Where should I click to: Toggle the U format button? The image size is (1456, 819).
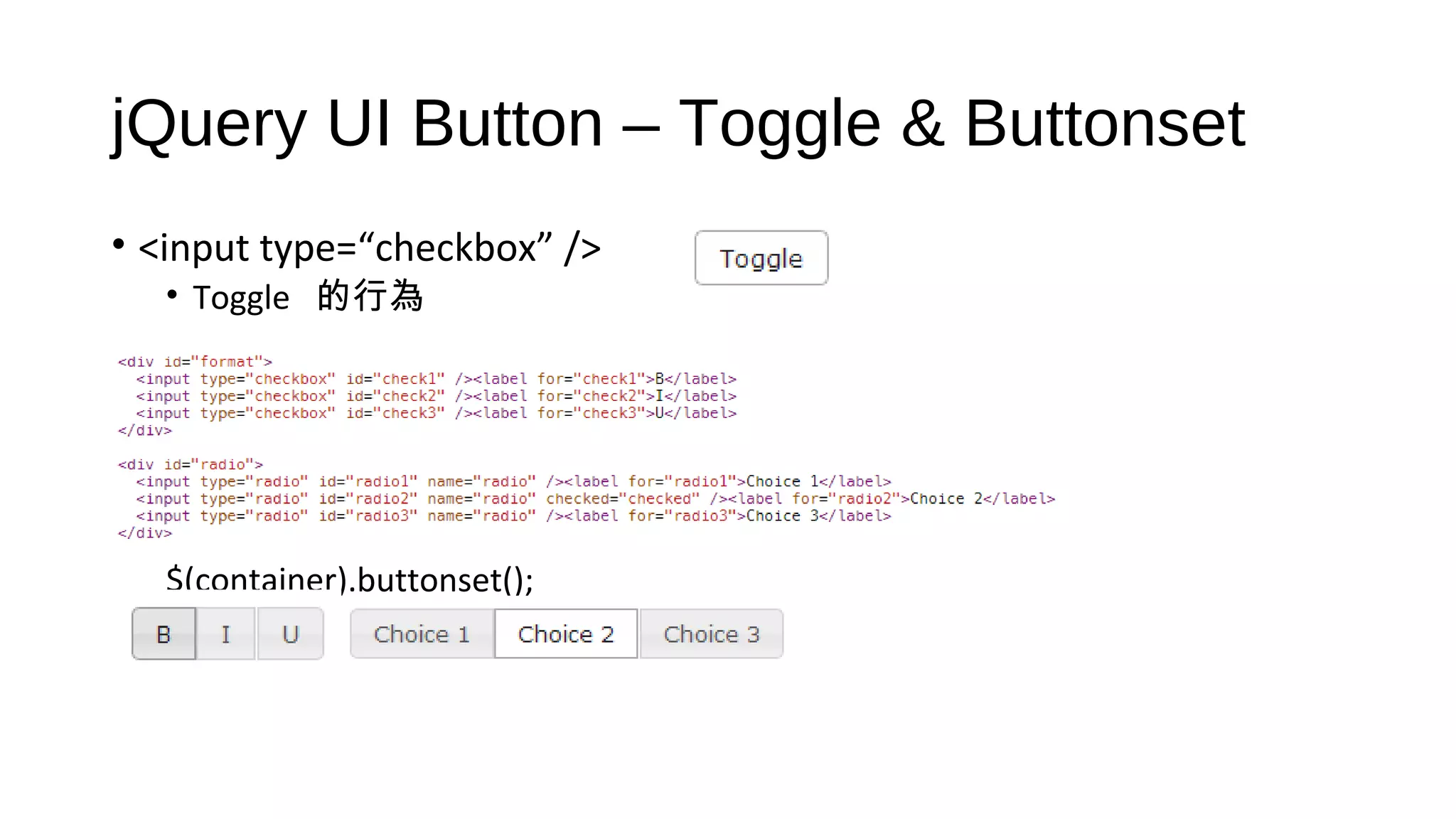pos(290,633)
